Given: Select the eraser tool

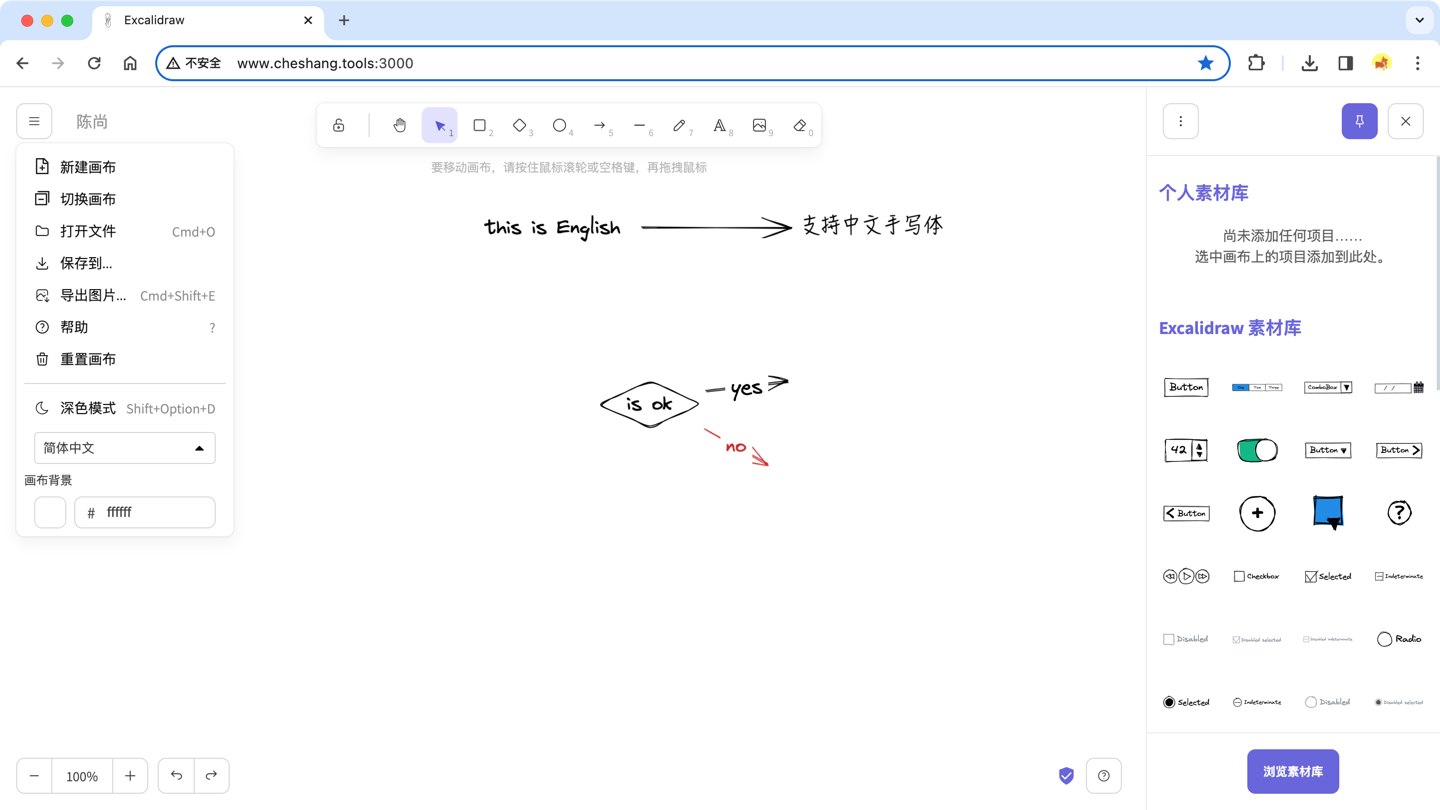Looking at the screenshot, I should pyautogui.click(x=800, y=125).
